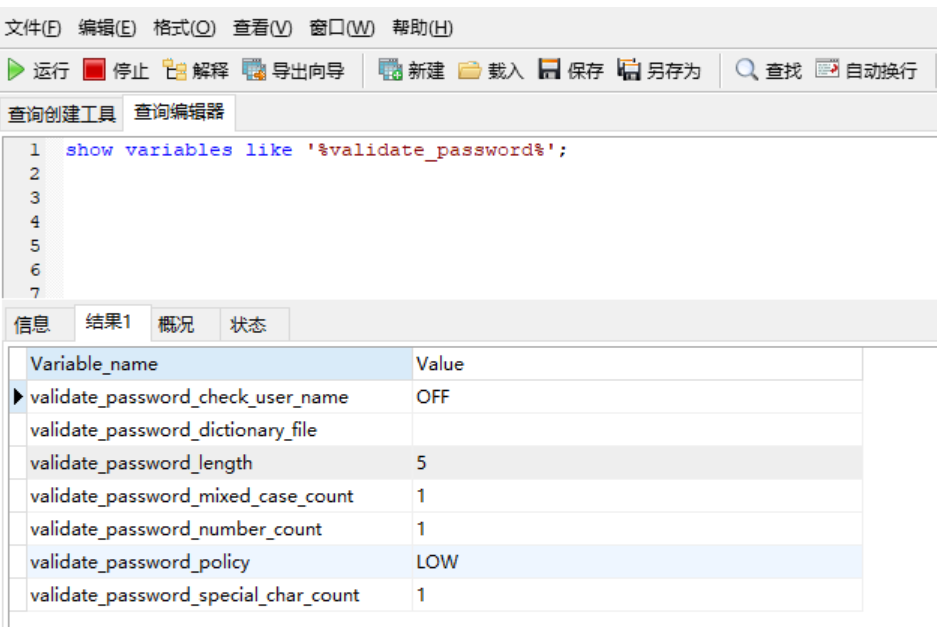The height and width of the screenshot is (627, 937).
Task: Switch to the Info (信息) tab
Action: point(32,325)
